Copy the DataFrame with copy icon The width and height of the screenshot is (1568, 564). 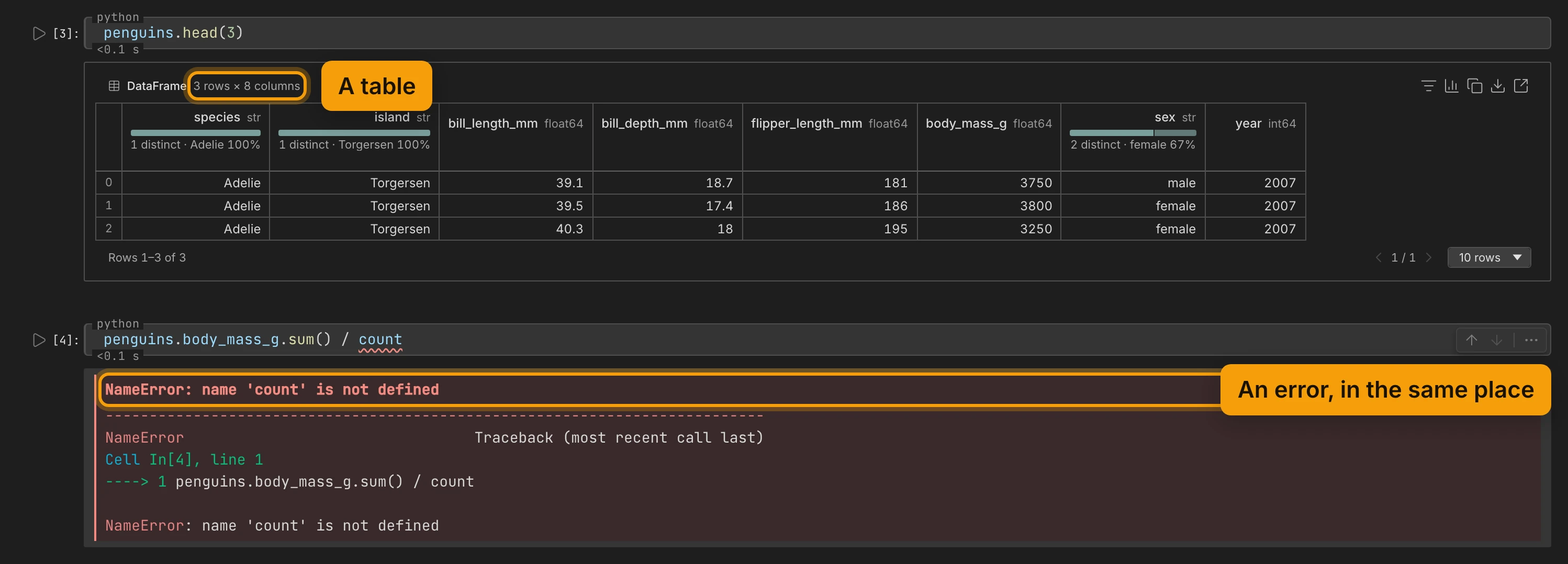click(1474, 86)
